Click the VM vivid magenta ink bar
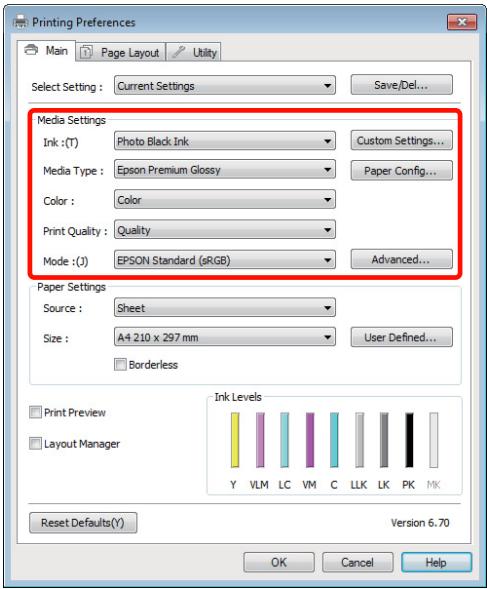The width and height of the screenshot is (487, 589). [x=310, y=440]
